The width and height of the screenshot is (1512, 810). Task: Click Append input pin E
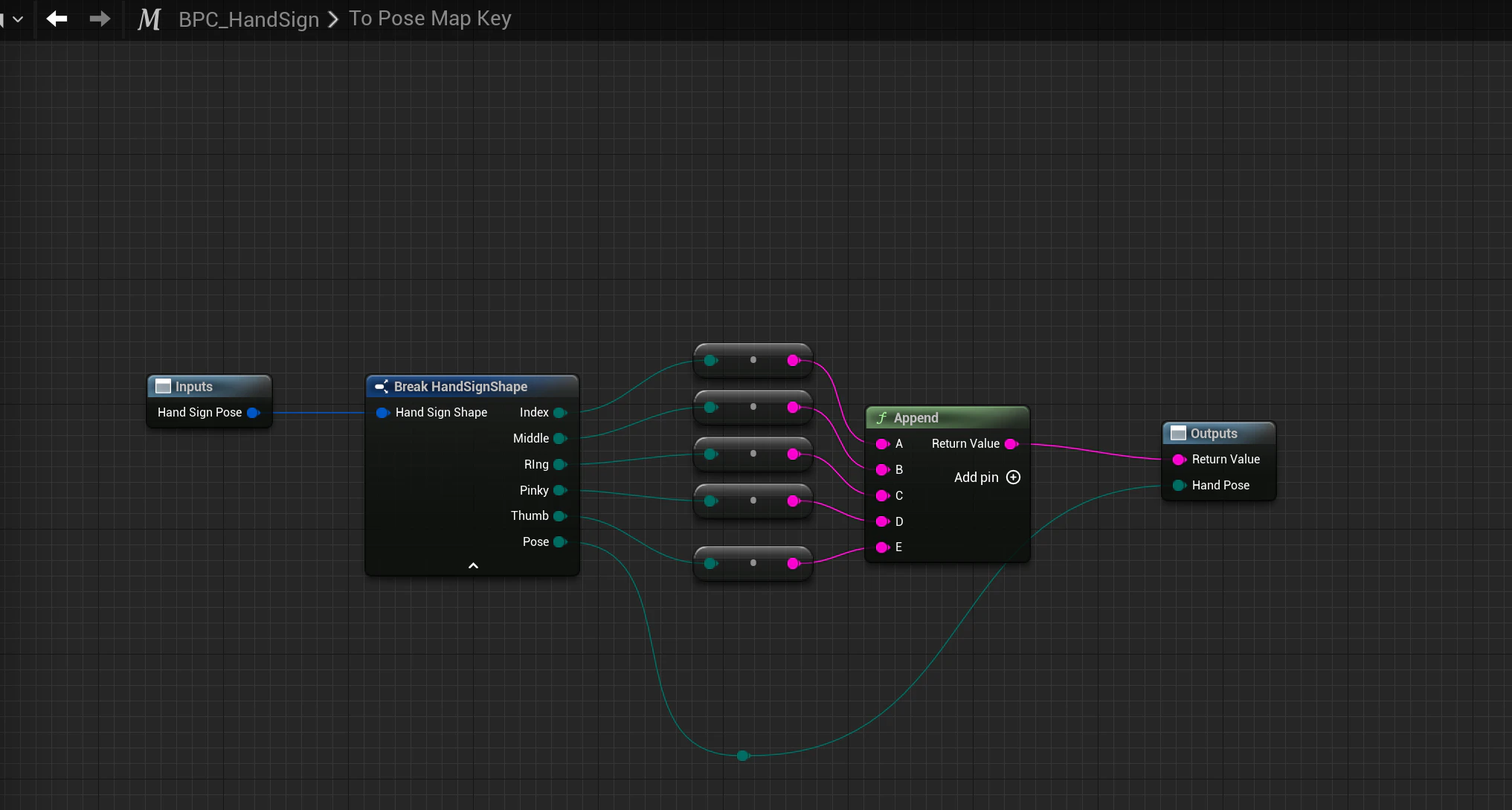pyautogui.click(x=883, y=547)
